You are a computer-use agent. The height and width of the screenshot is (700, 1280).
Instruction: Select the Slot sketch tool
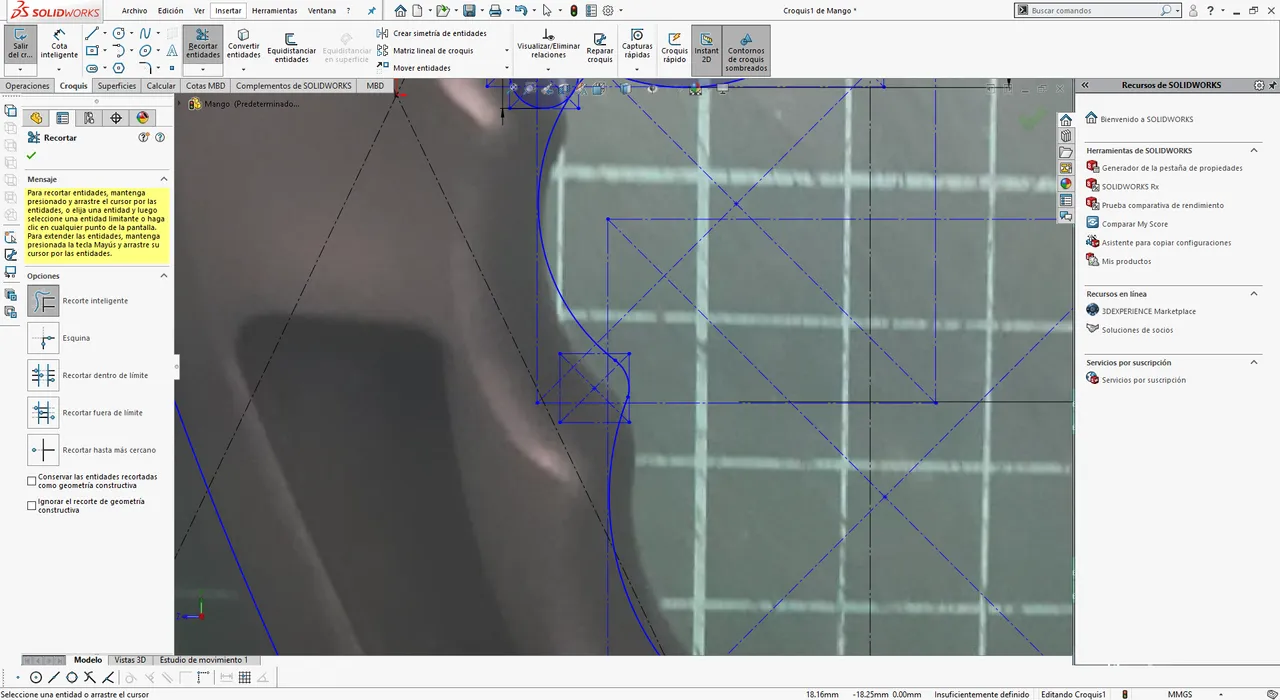[92, 68]
